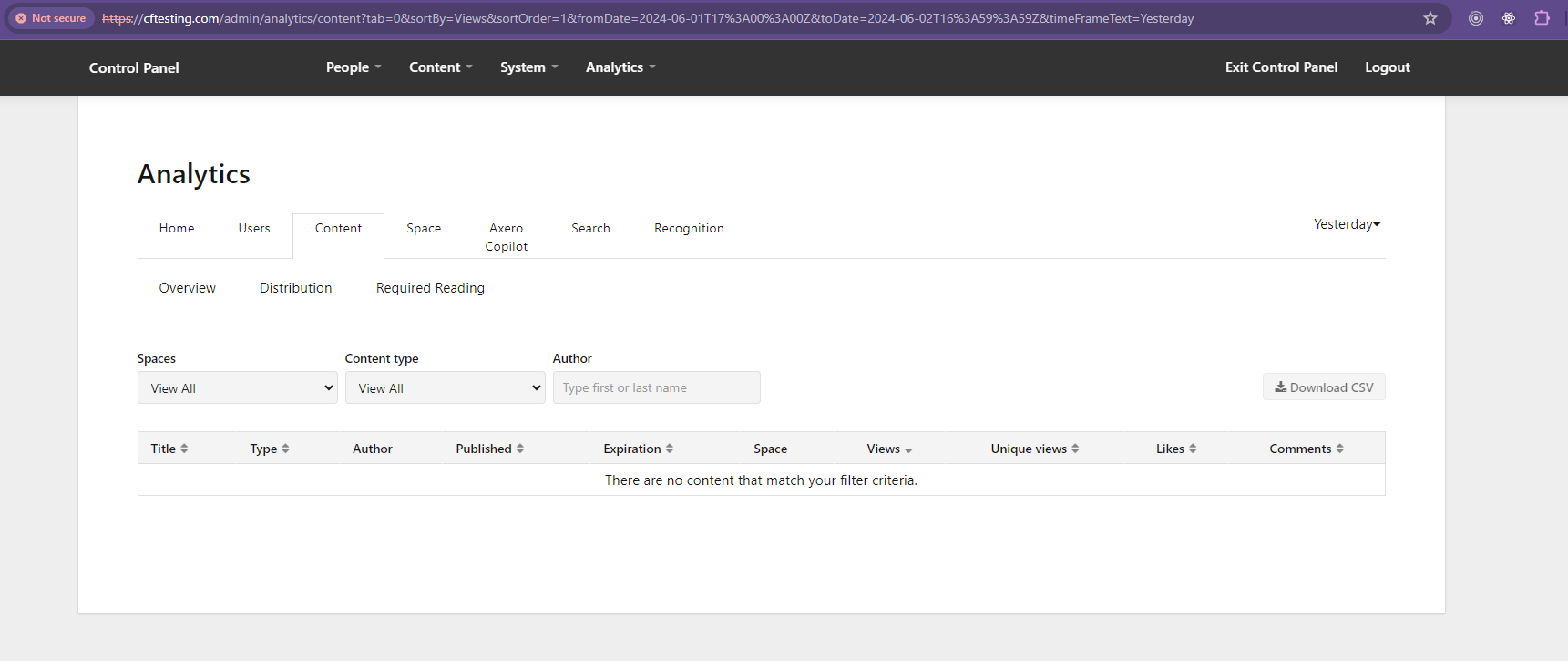The height and width of the screenshot is (661, 1568).
Task: Open the Recognition analytics tab
Action: click(x=689, y=228)
